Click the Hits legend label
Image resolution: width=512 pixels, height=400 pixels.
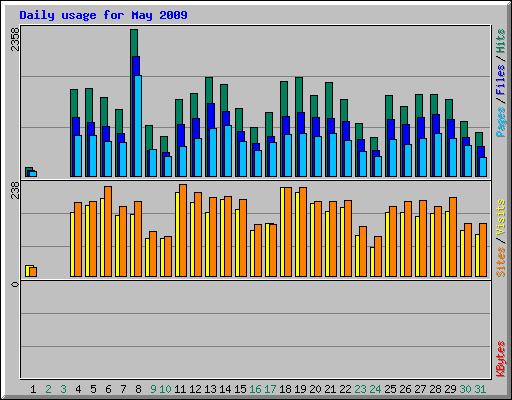click(x=501, y=41)
